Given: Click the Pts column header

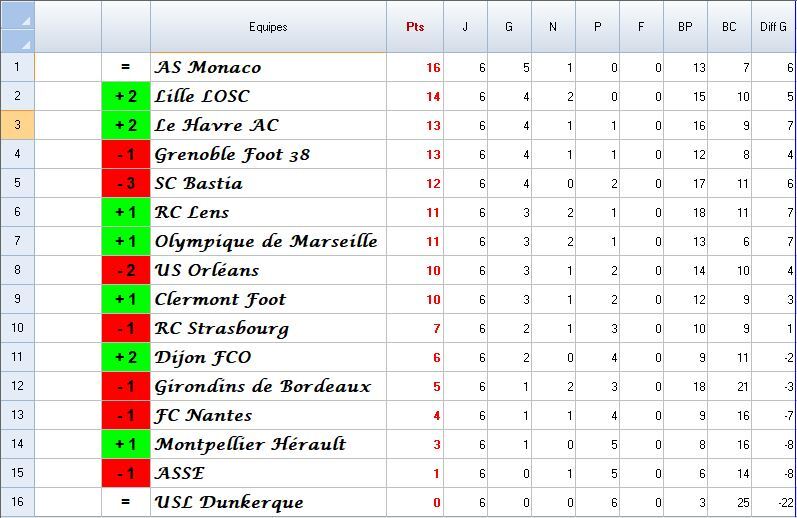Looking at the screenshot, I should click(415, 27).
